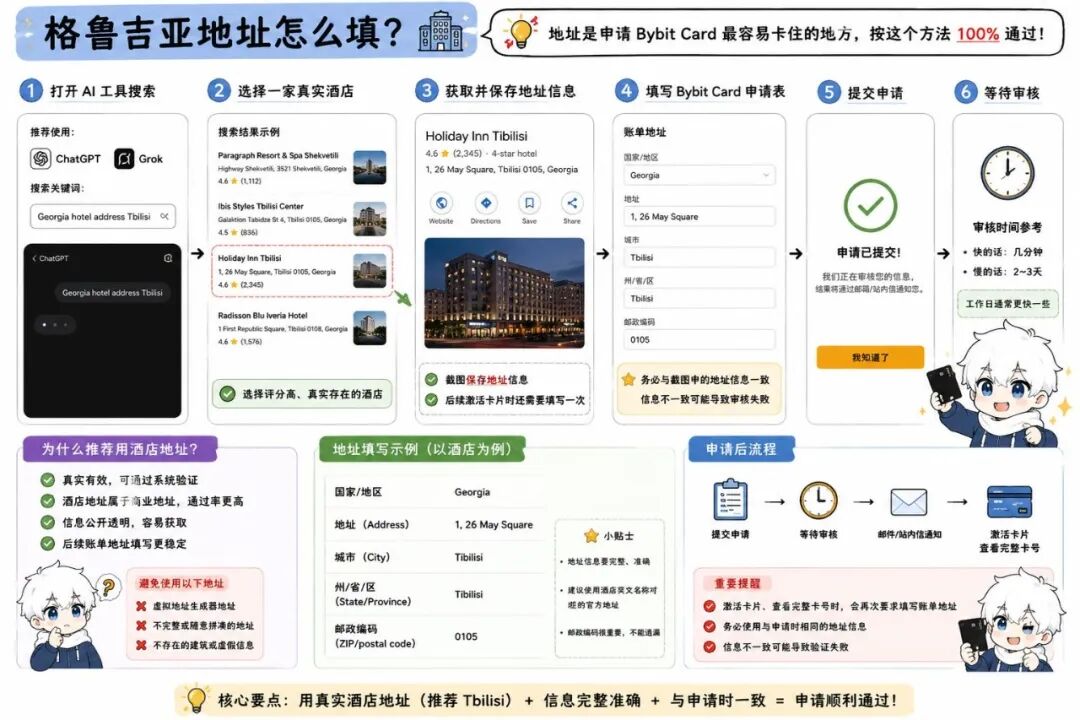
Task: Click the 快的话: 几分钟 bullet
Action: (x=1003, y=252)
